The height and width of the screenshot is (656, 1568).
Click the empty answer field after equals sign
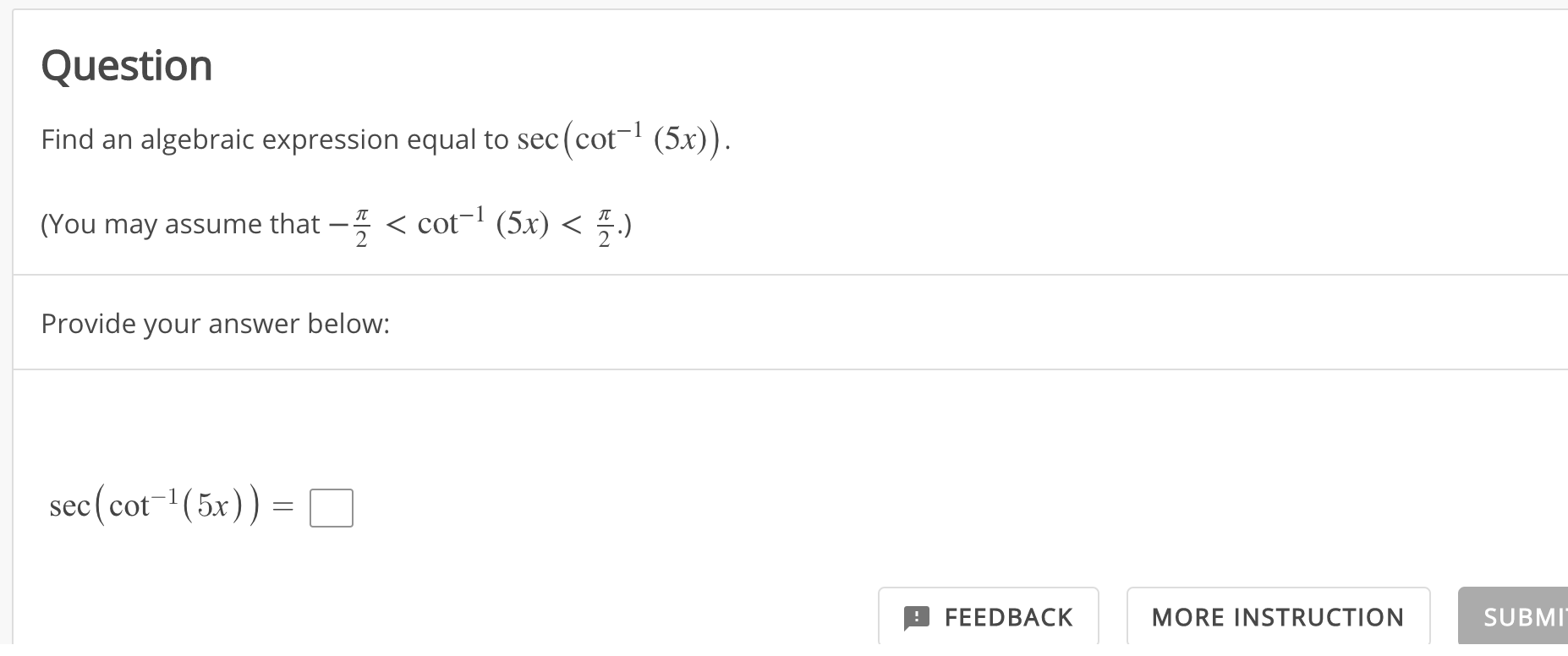coord(331,507)
